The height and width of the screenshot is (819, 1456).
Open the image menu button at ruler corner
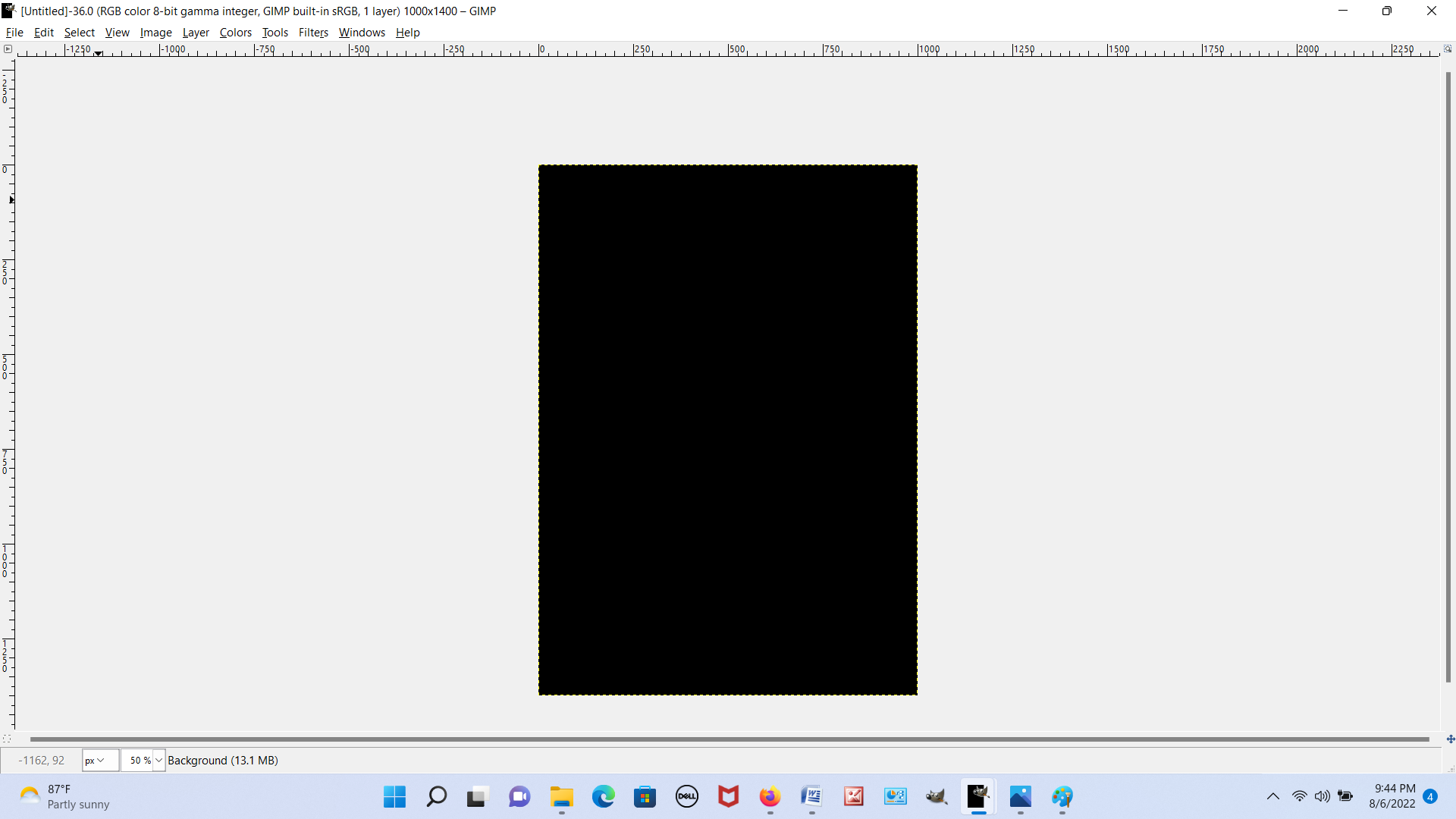(8, 49)
